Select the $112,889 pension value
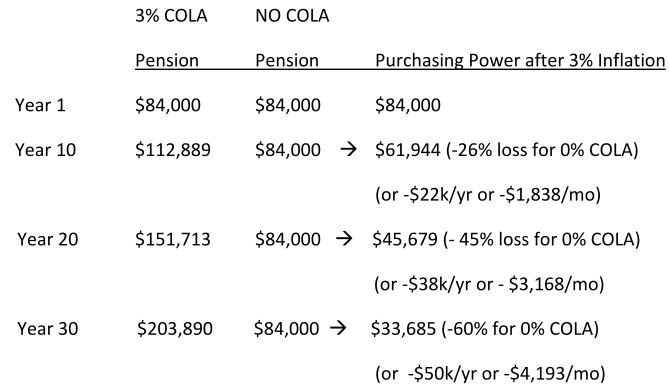The height and width of the screenshot is (390, 669). 173,150
